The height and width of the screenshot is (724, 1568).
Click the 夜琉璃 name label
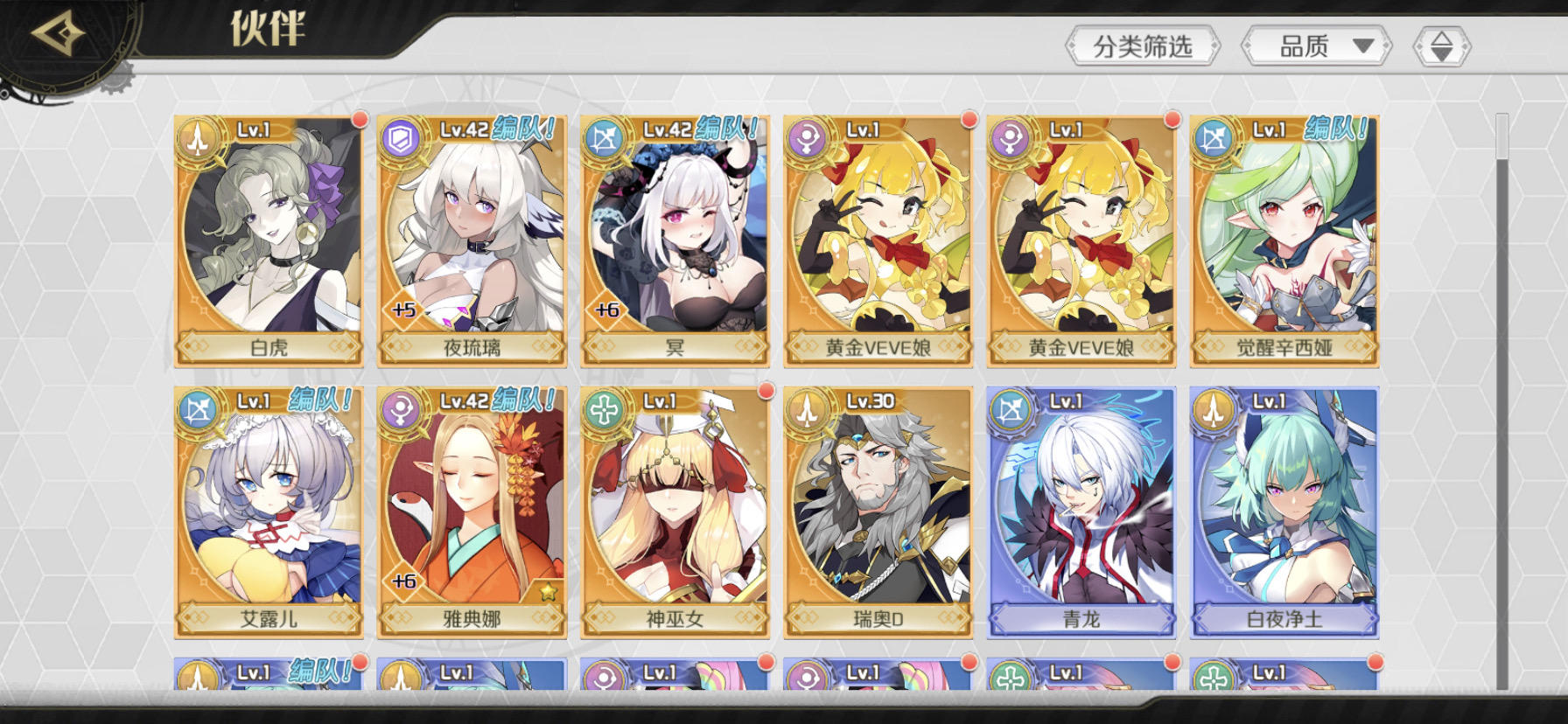click(472, 348)
